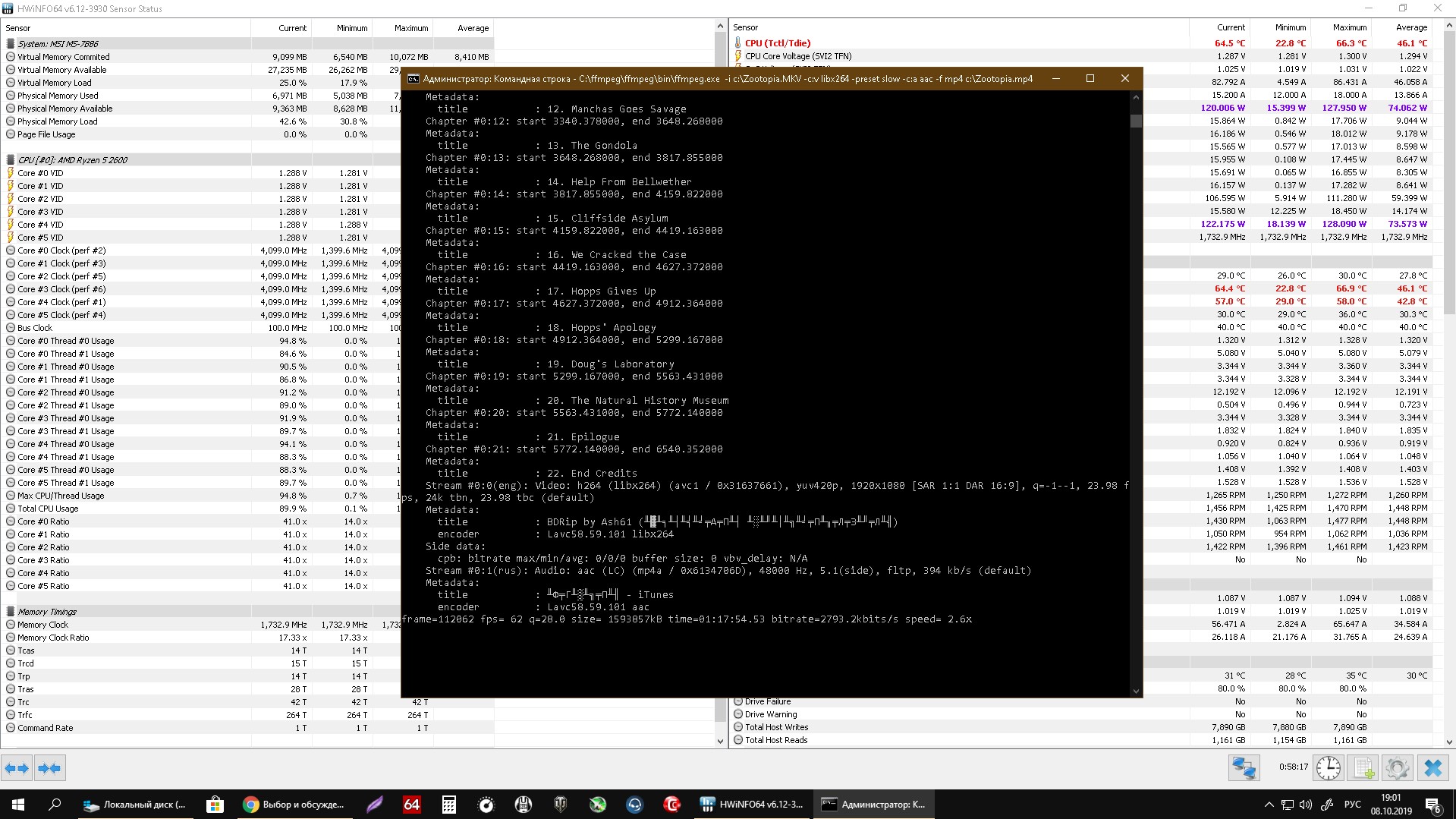Open HWiNFO sensor settings gear
This screenshot has width=1456, height=819.
click(x=1397, y=768)
